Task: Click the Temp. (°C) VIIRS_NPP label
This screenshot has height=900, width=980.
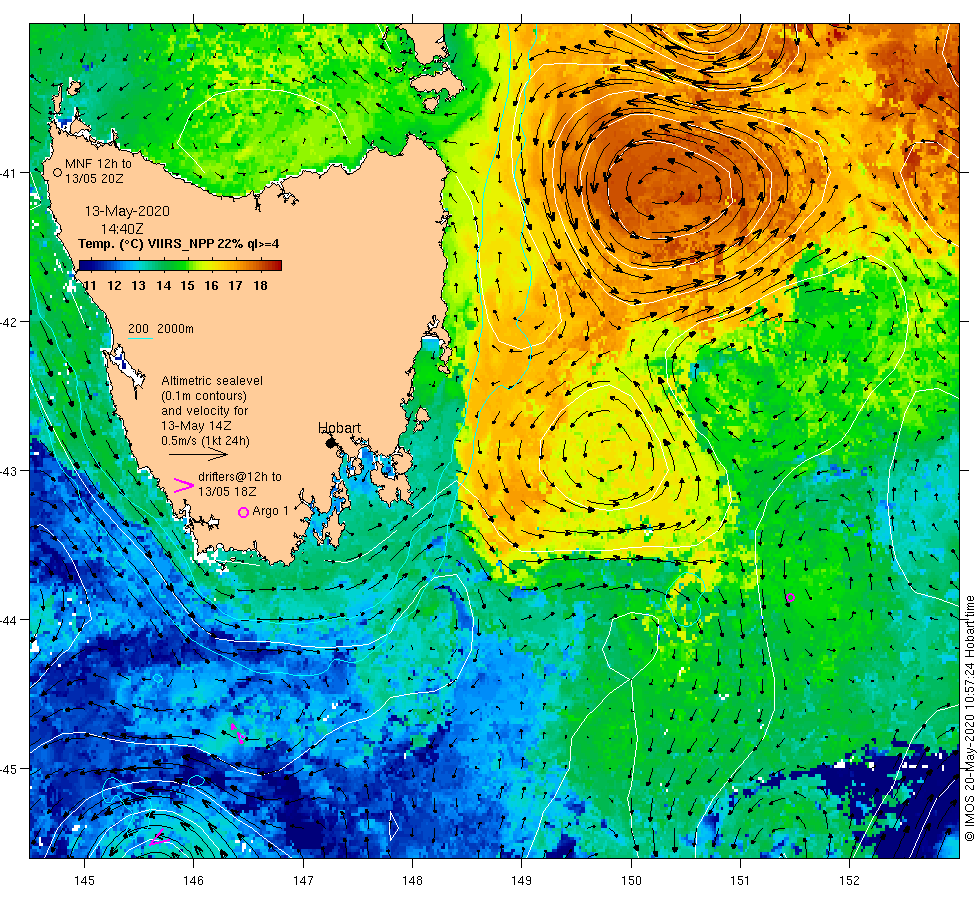Action: [x=179, y=244]
